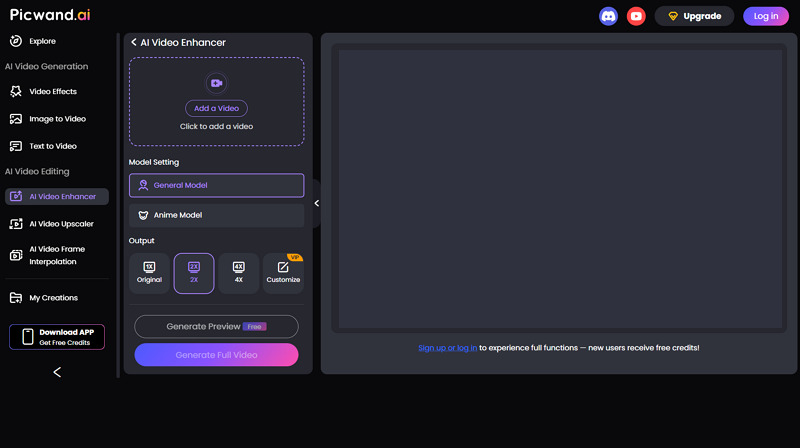Open the YouTube icon in header
Image resolution: width=800 pixels, height=448 pixels.
[x=636, y=16]
